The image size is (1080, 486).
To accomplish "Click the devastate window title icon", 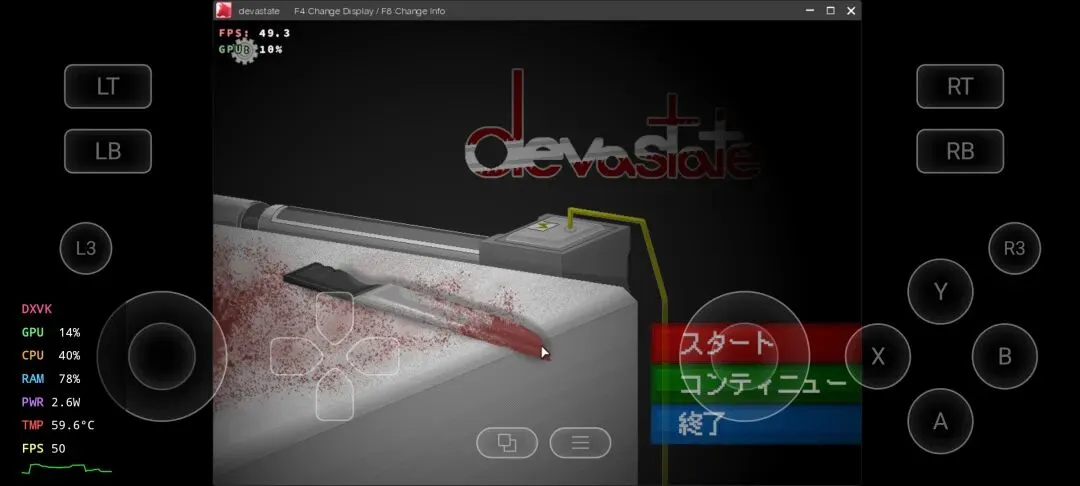I will coord(223,10).
